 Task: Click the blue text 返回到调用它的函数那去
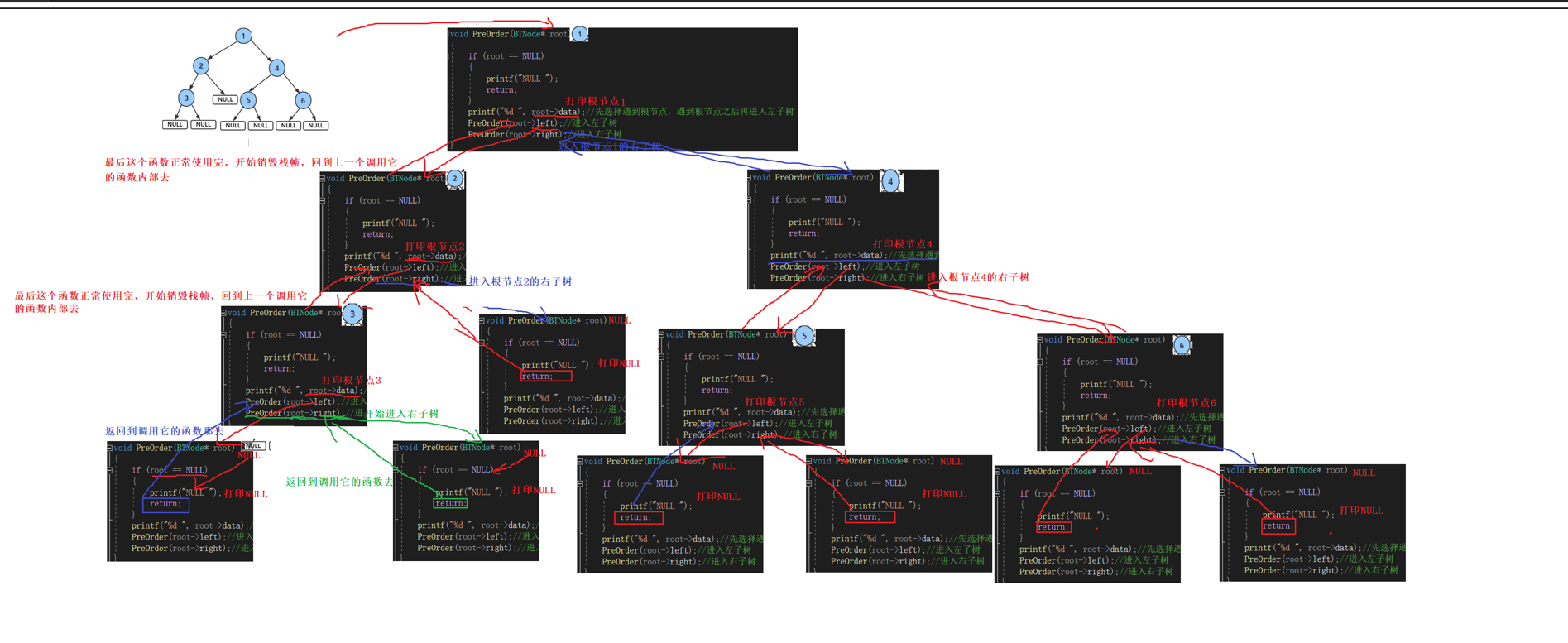(x=165, y=431)
